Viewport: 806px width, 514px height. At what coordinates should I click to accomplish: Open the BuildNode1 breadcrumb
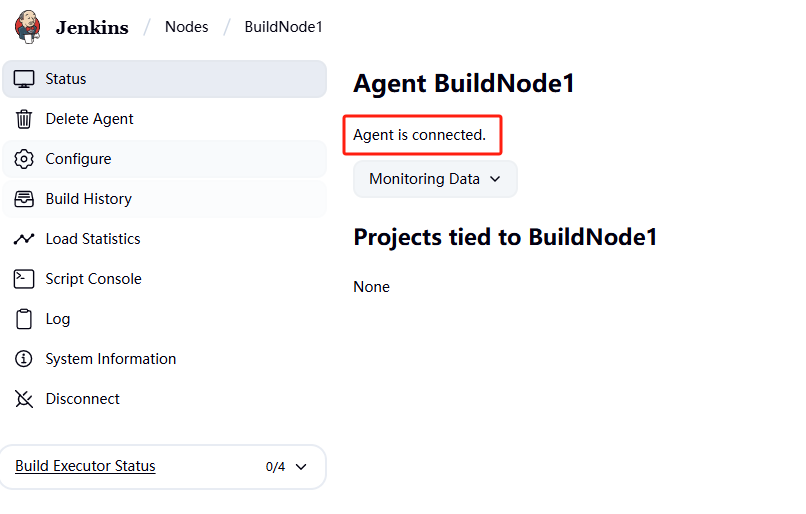tap(283, 27)
